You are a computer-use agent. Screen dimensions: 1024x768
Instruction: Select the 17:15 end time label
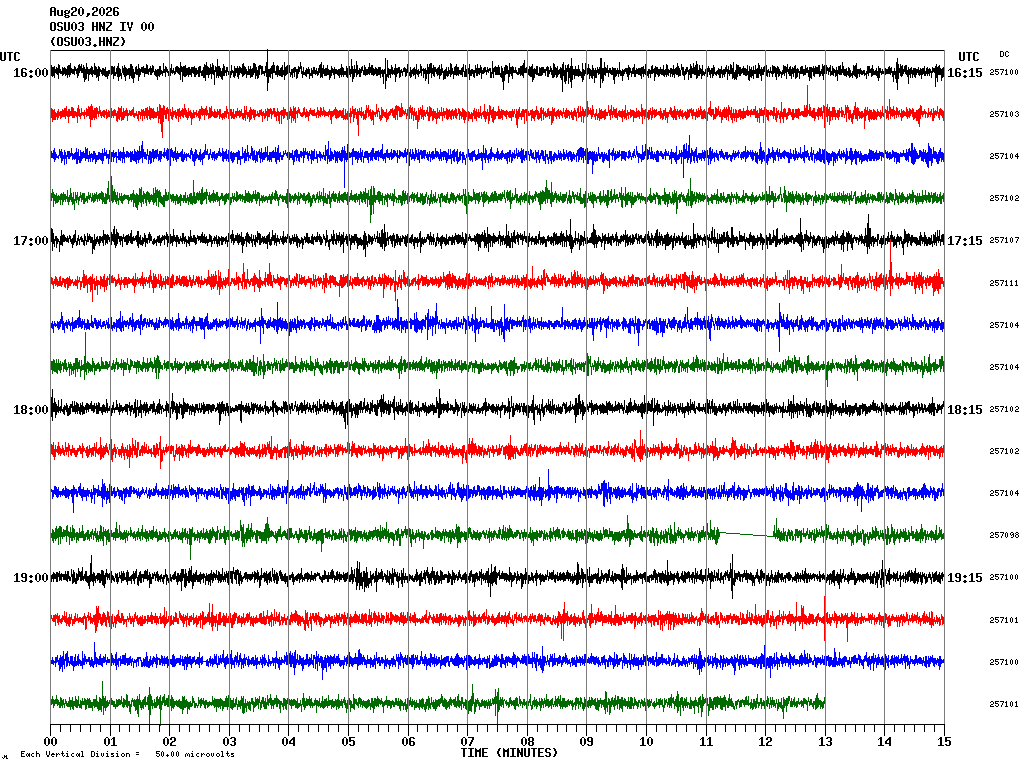965,241
